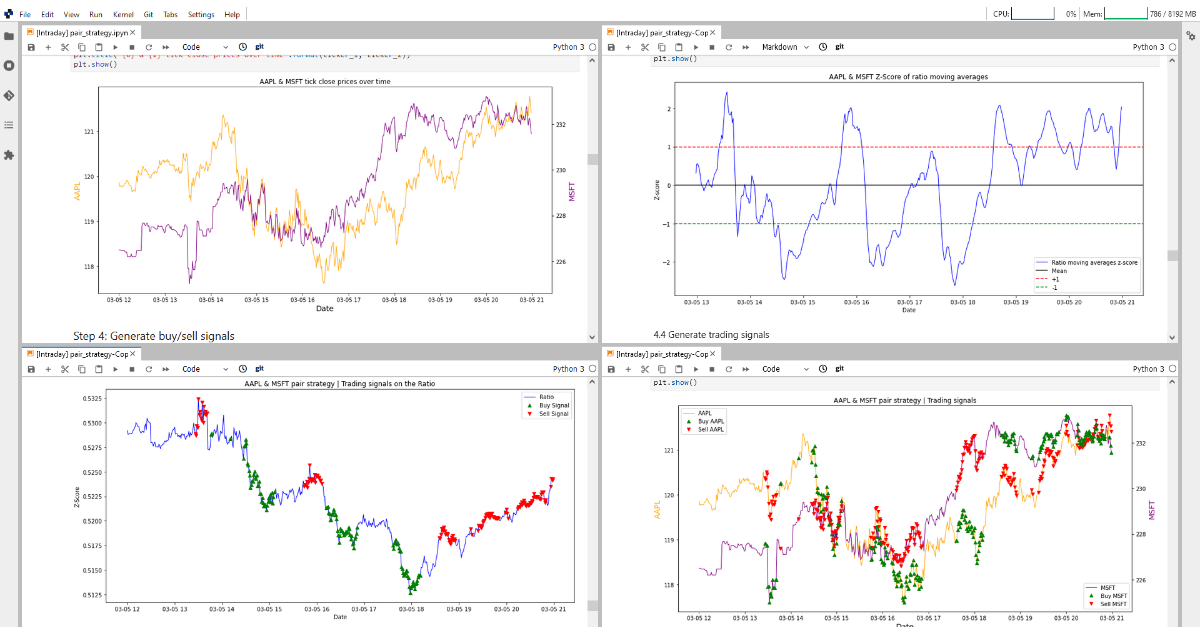Open the Extension Manager puzzle icon
Image resolution: width=1200 pixels, height=627 pixels.
click(x=9, y=155)
